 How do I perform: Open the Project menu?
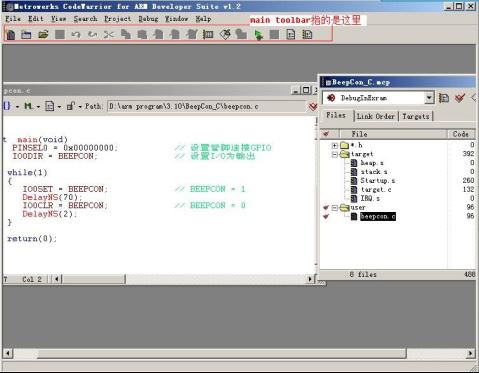click(x=117, y=19)
